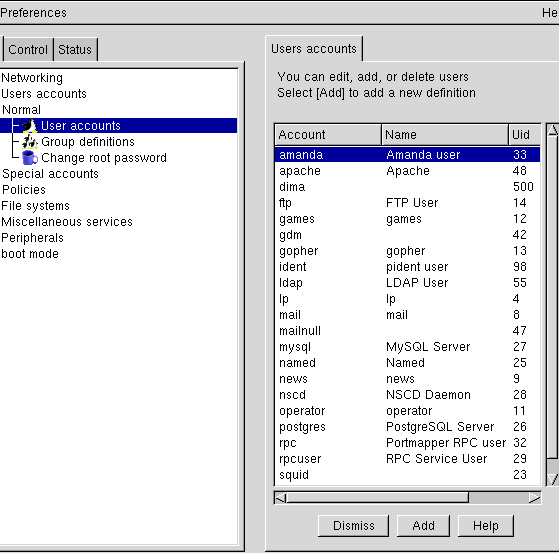Select the mysql account row

tap(407, 347)
